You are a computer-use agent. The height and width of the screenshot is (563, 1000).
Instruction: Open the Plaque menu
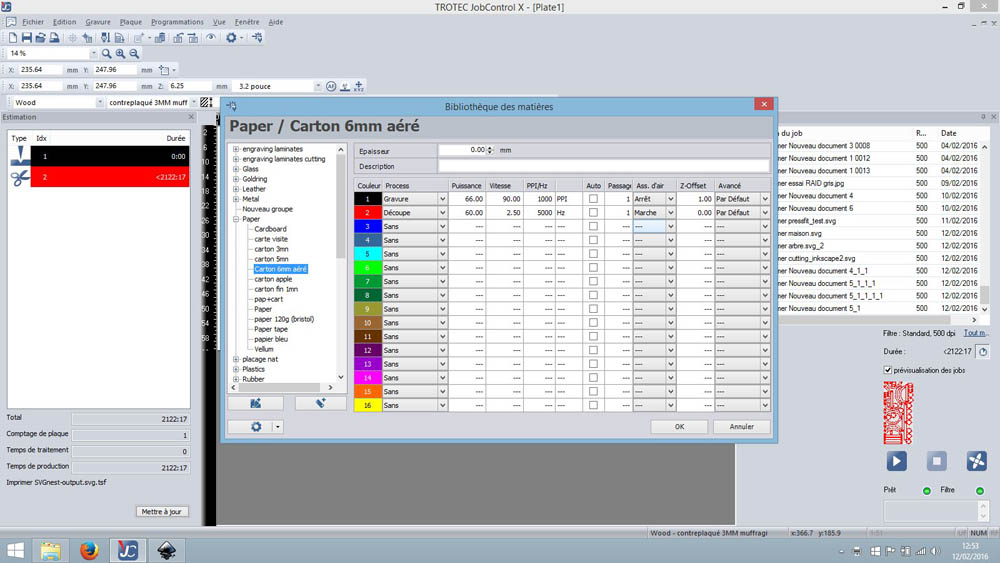click(x=131, y=22)
